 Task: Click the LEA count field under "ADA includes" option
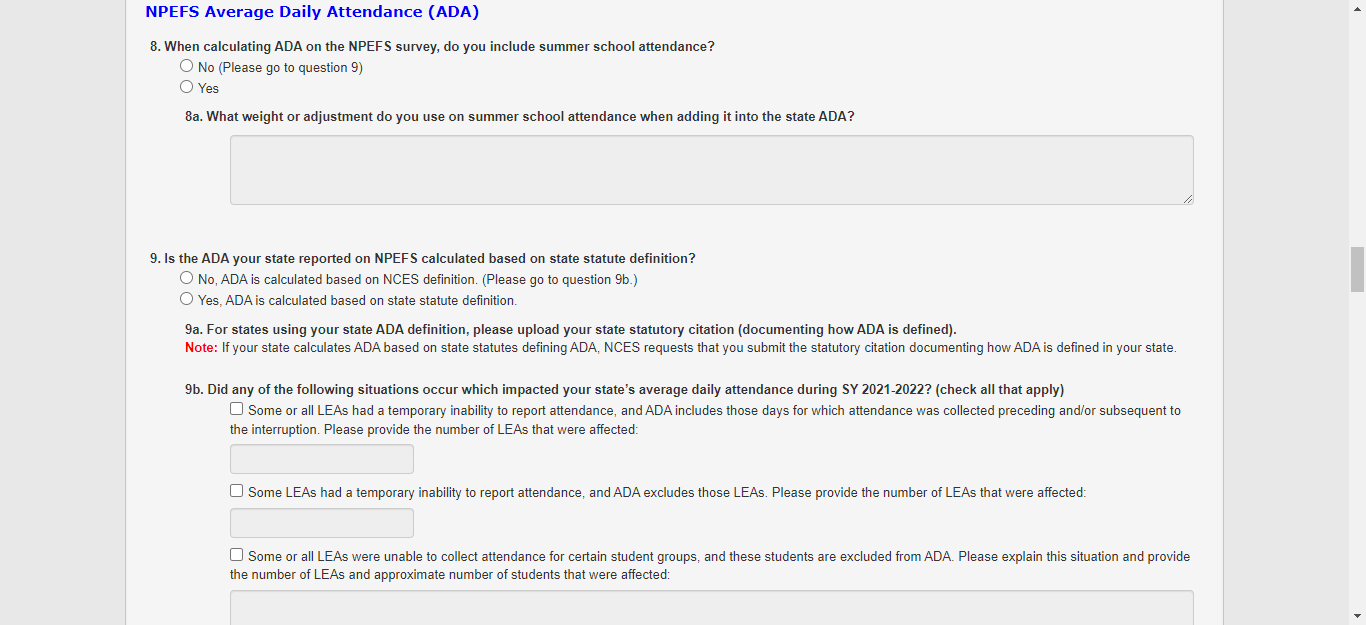point(321,459)
